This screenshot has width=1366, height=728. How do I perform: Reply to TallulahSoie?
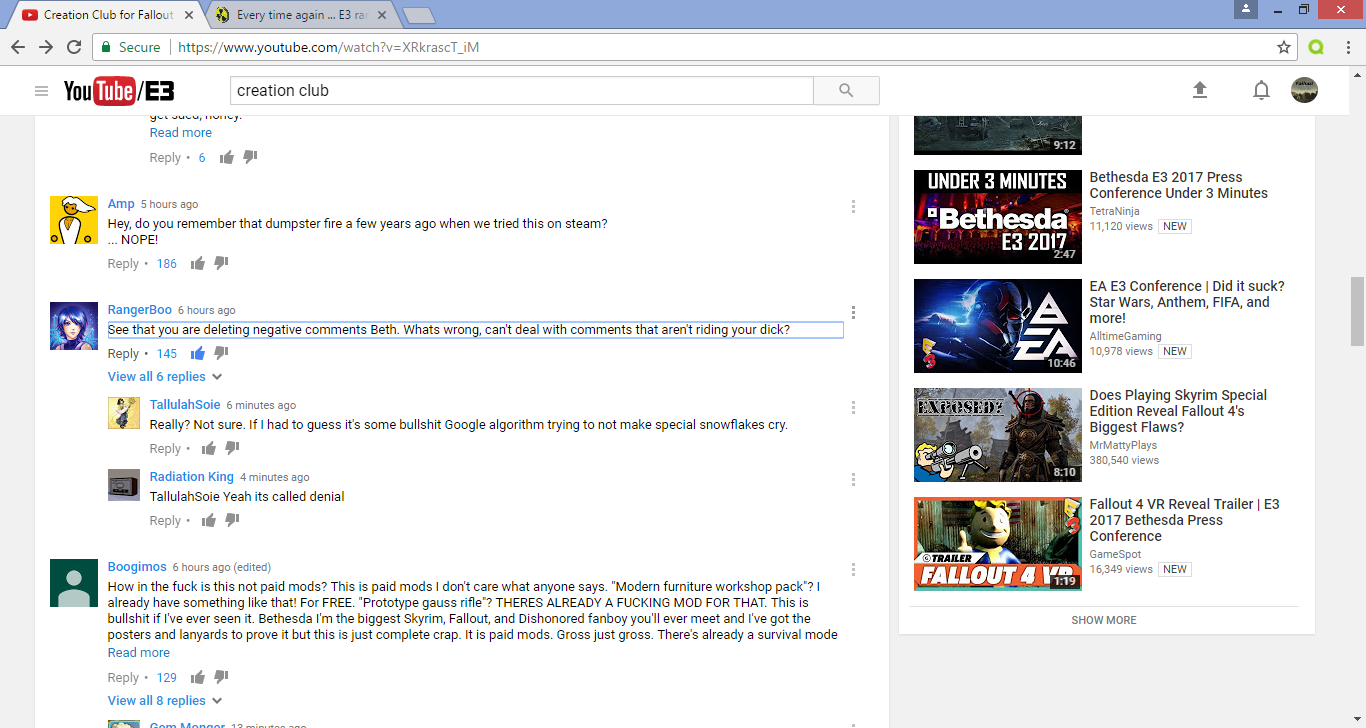tap(165, 449)
